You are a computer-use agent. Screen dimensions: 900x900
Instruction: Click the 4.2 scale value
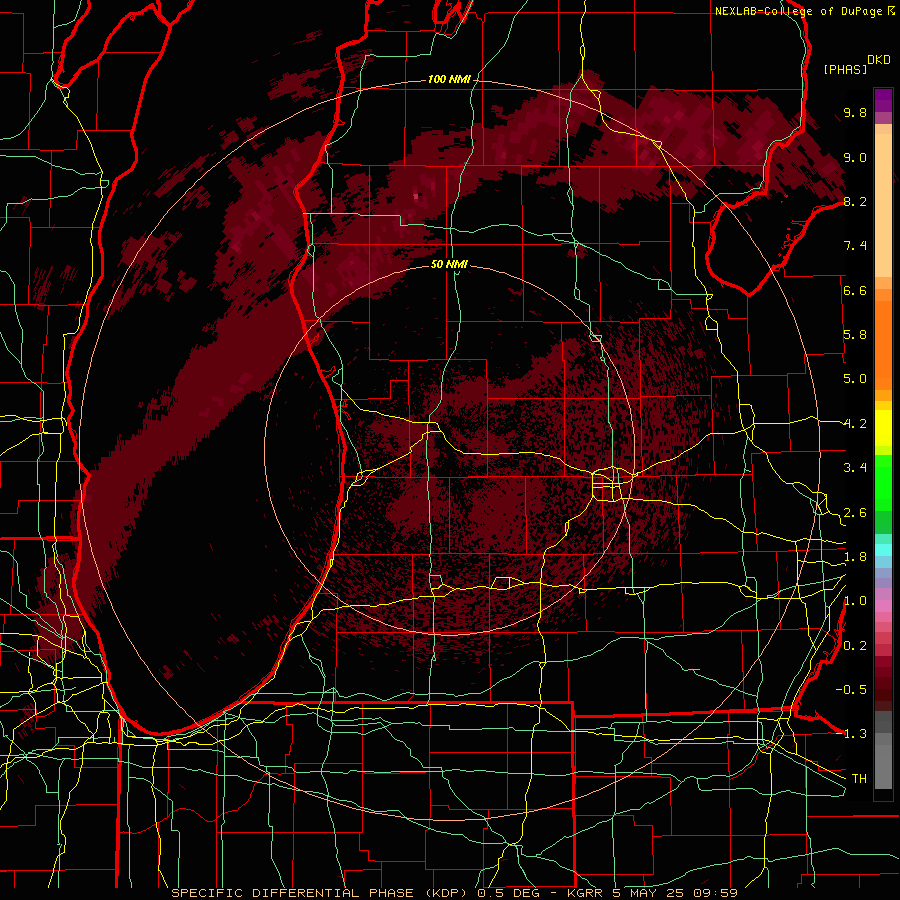855,424
